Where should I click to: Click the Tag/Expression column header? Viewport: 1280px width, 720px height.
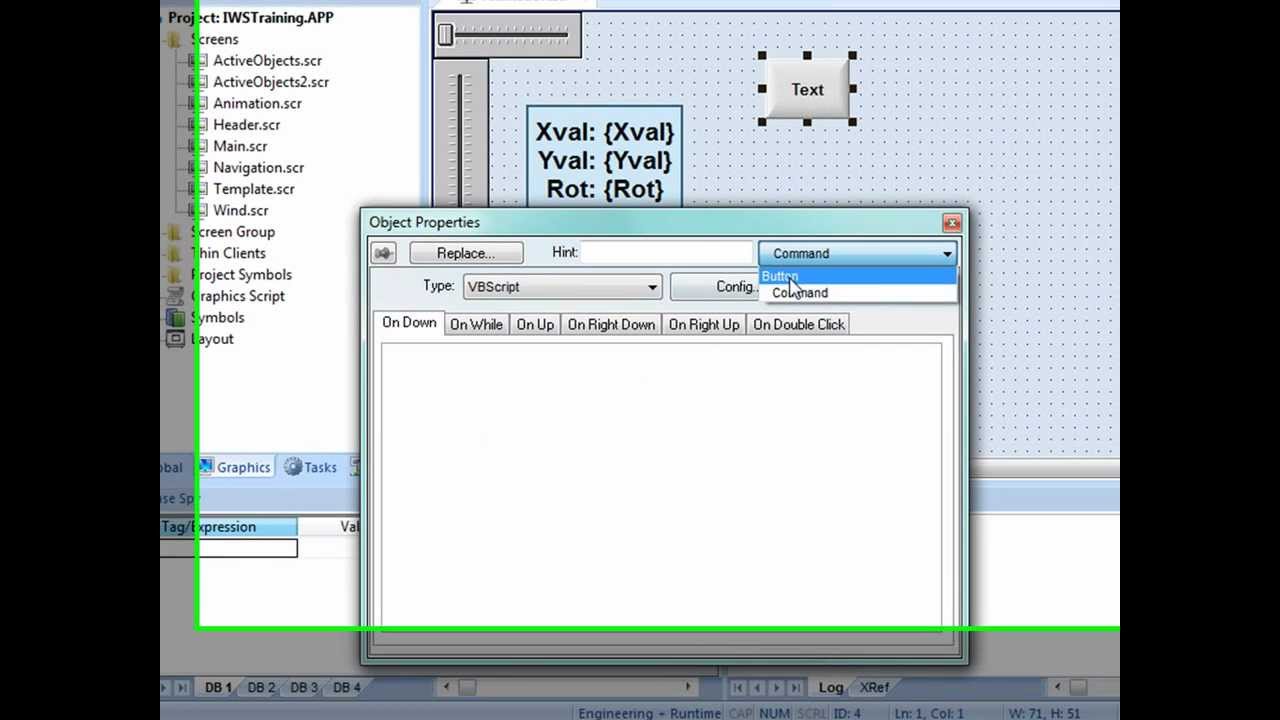[228, 527]
